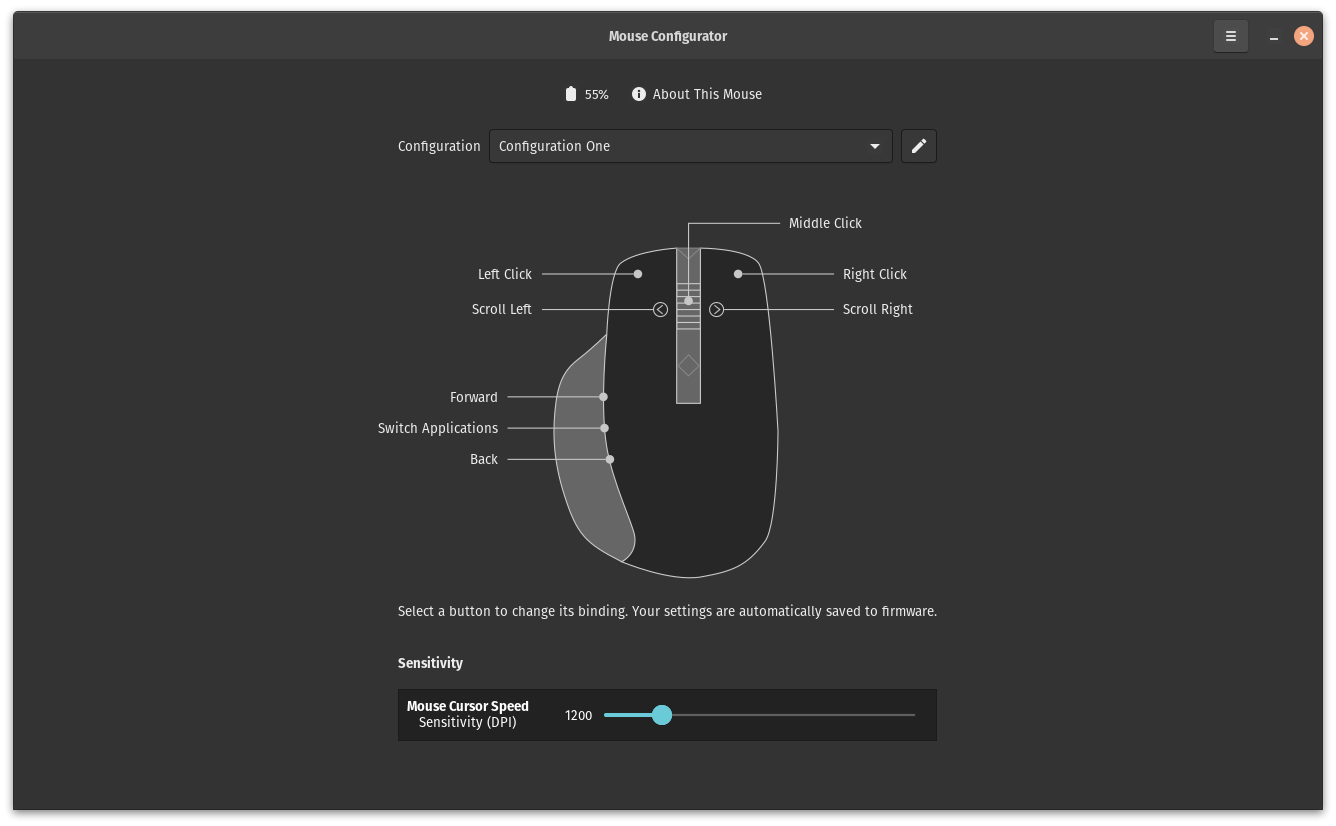Click the Left Click button dot on the mouse
Image resolution: width=1336 pixels, height=826 pixels.
pyautogui.click(x=638, y=274)
